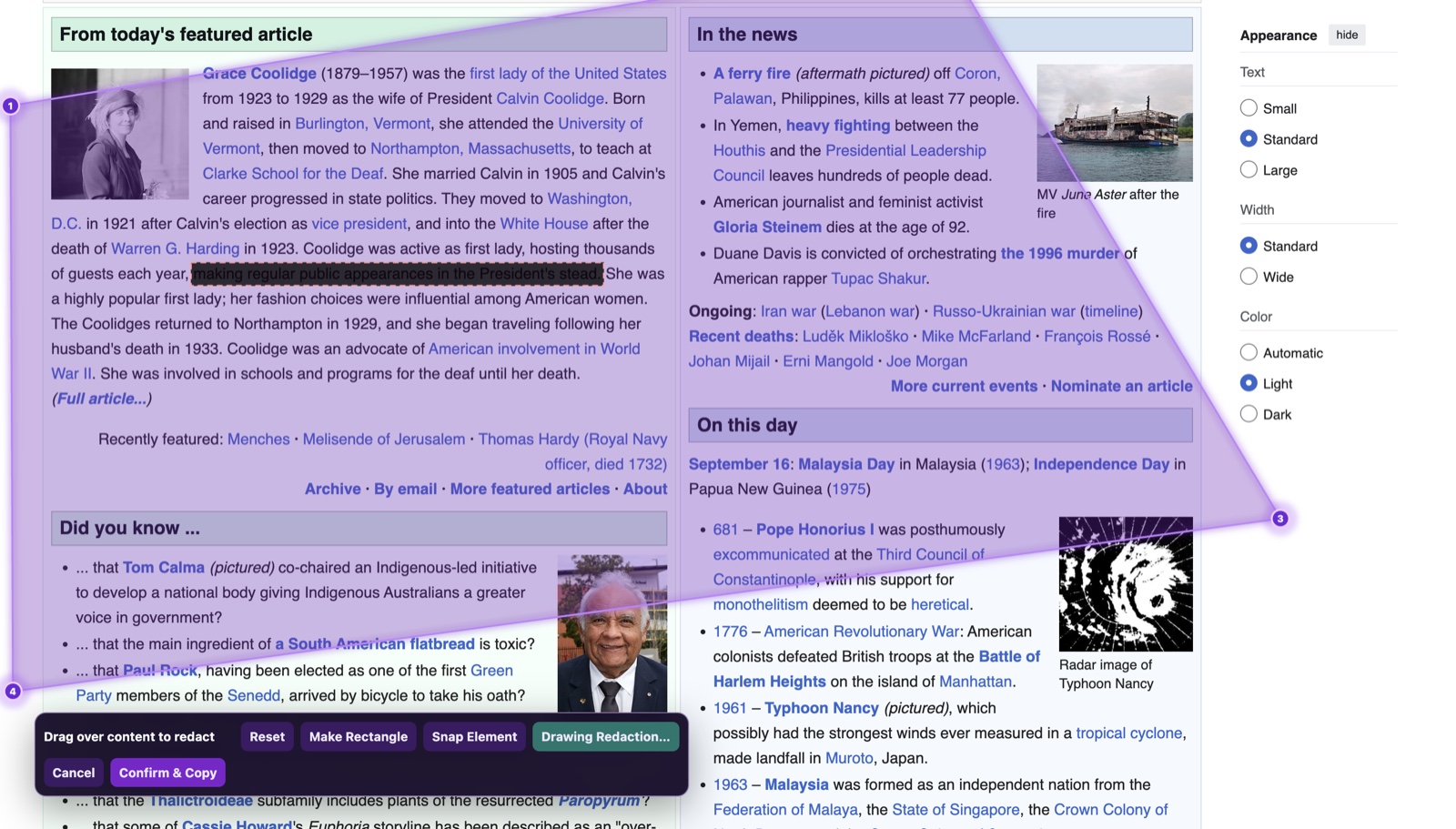Open the recently featured Menches link

click(258, 440)
